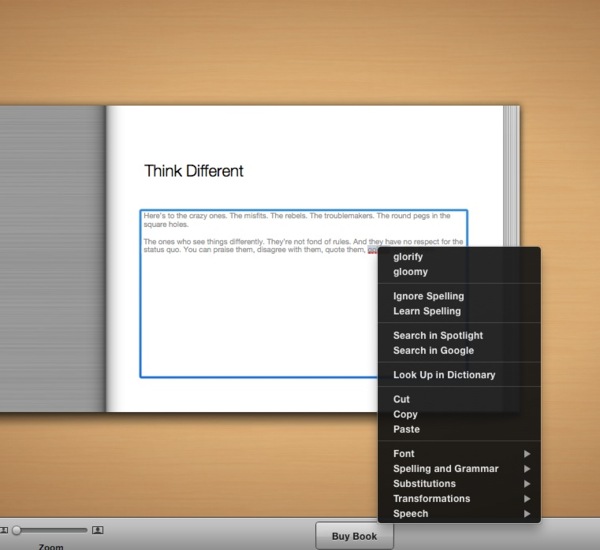Click the underlined misspelled word in text
600x550 pixels.
372,250
